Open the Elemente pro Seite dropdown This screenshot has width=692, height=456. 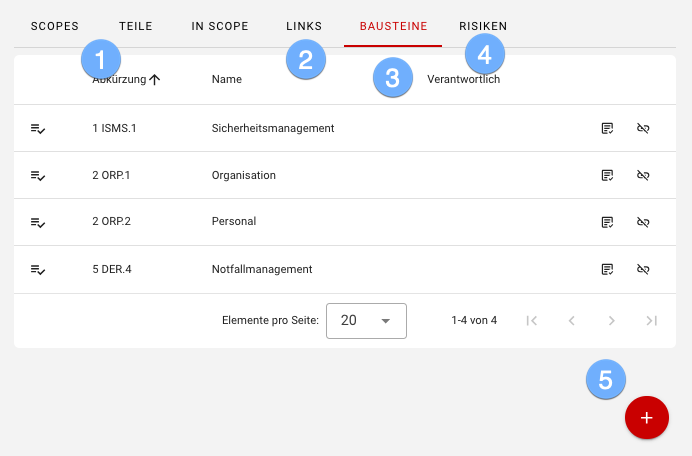click(x=365, y=321)
